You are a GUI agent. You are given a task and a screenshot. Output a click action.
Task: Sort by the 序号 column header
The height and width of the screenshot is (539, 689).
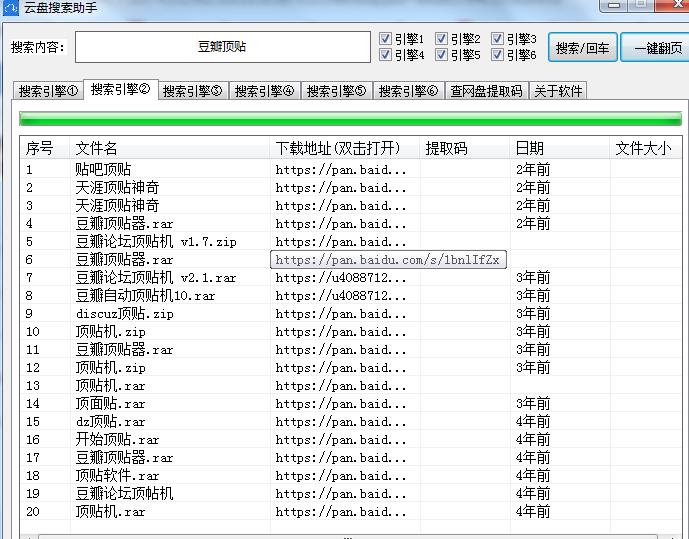pos(44,148)
